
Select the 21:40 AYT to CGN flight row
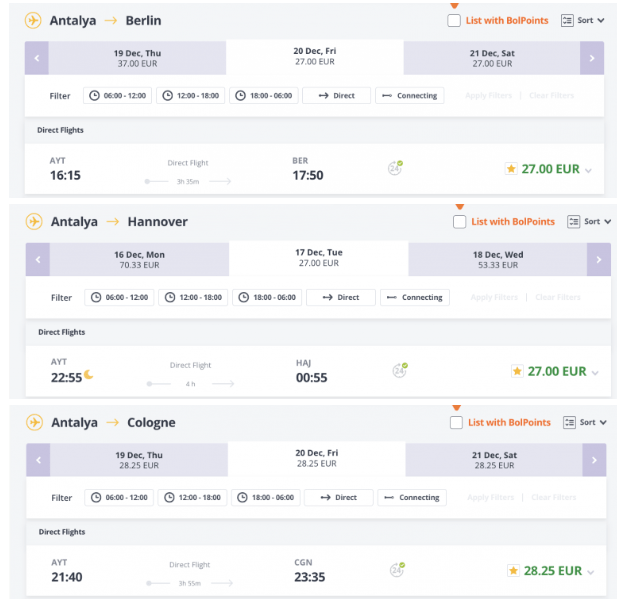(316, 570)
